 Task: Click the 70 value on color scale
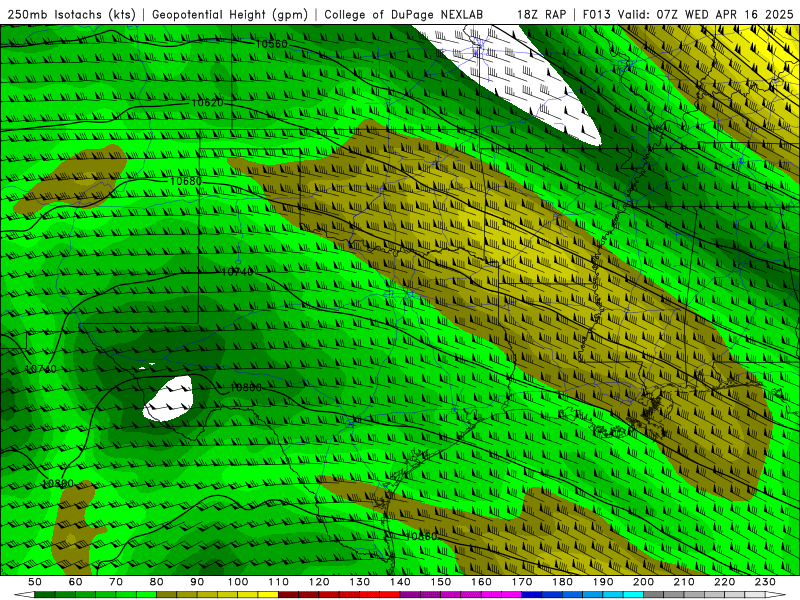pos(116,582)
